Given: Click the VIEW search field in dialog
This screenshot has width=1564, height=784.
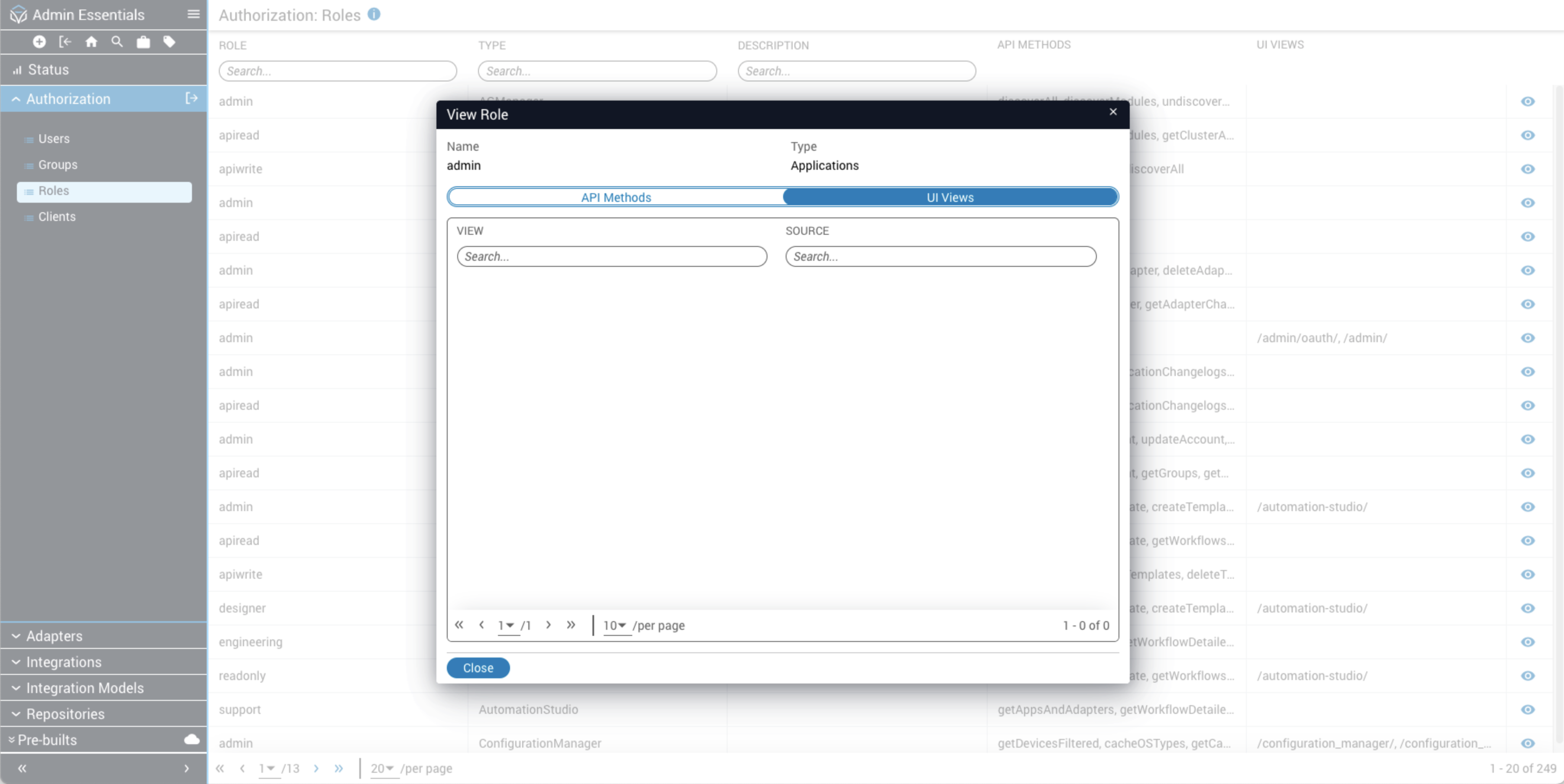Looking at the screenshot, I should click(x=611, y=256).
